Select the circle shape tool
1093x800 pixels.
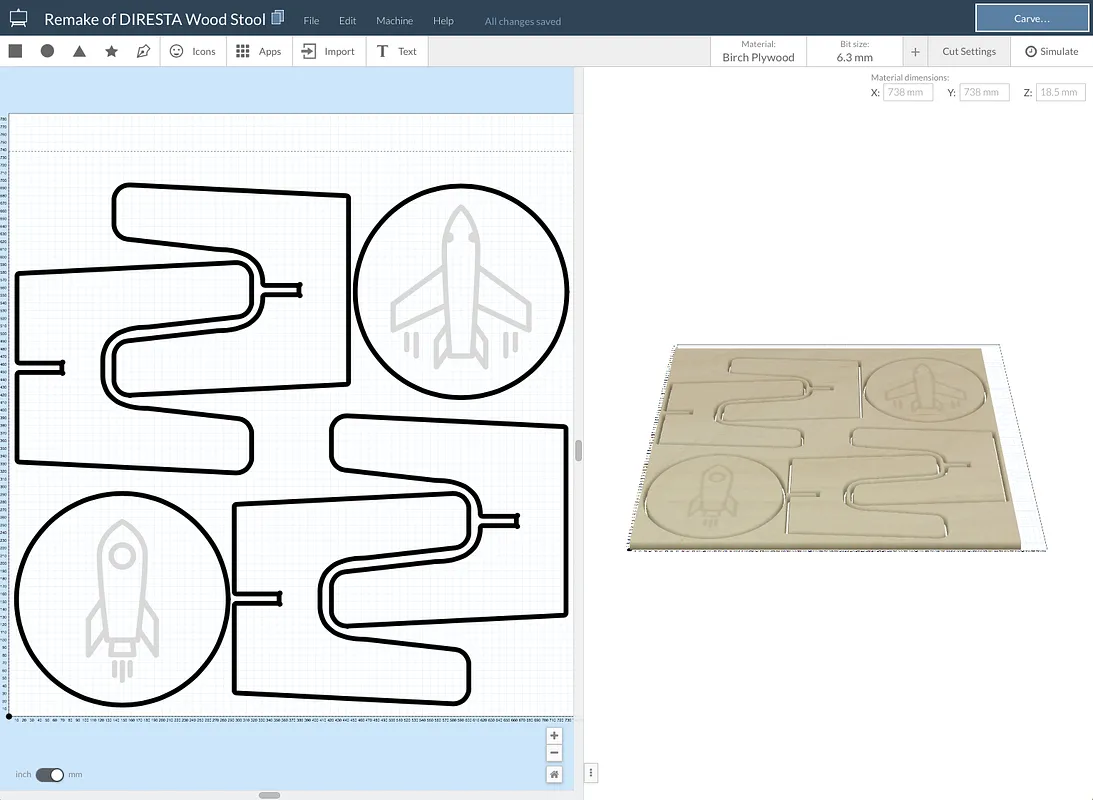[x=47, y=51]
